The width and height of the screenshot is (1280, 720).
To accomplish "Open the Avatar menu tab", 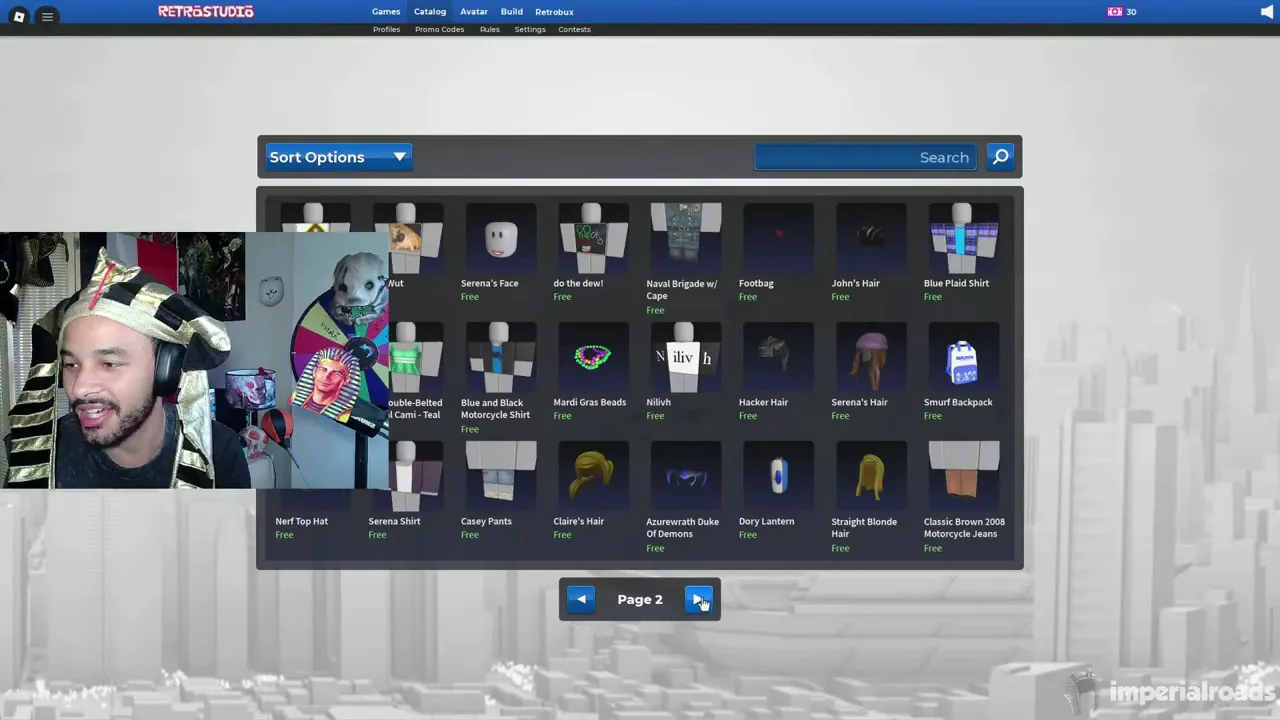I will coord(474,12).
